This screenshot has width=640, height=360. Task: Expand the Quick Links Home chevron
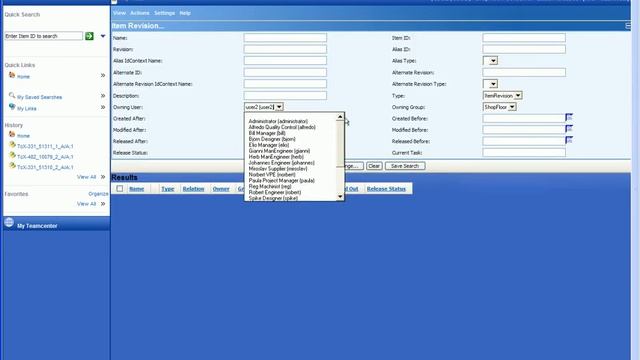[x=103, y=76]
